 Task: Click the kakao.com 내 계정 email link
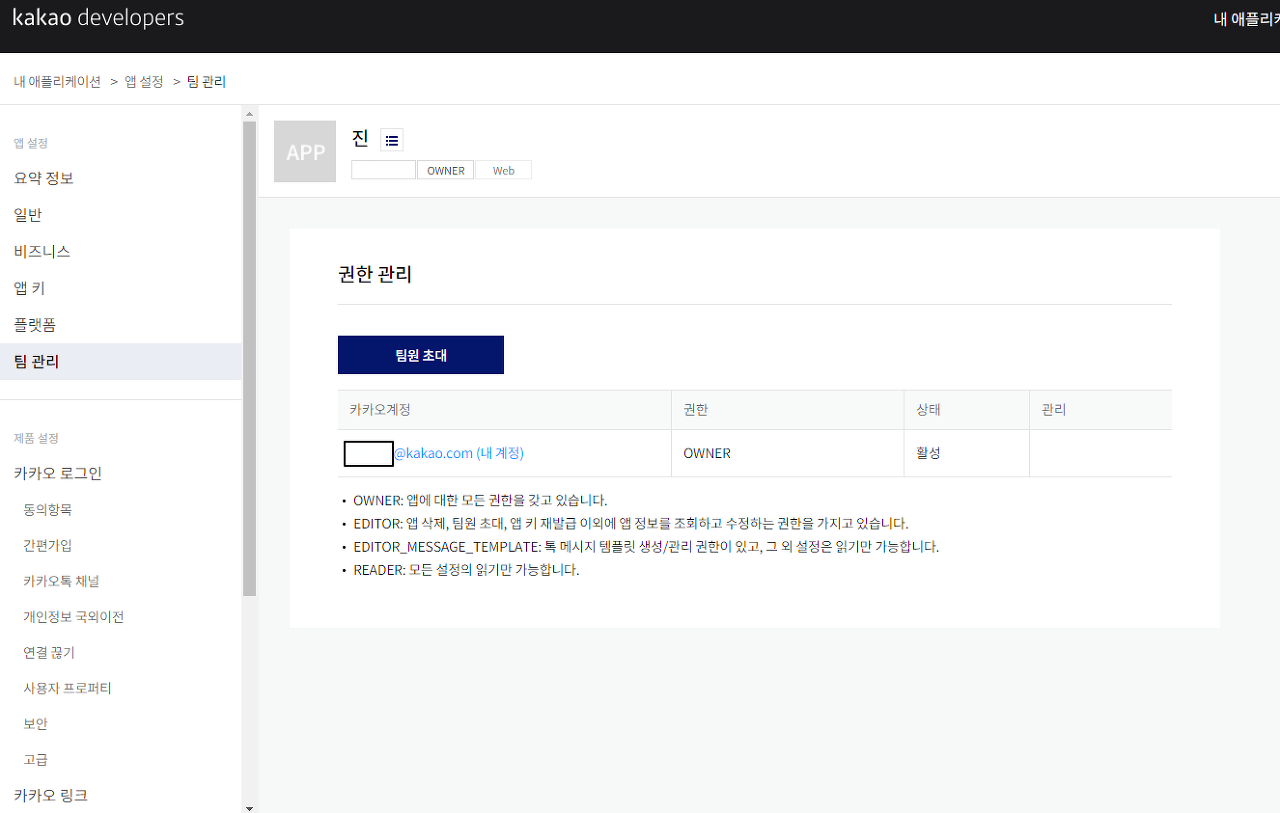click(458, 453)
